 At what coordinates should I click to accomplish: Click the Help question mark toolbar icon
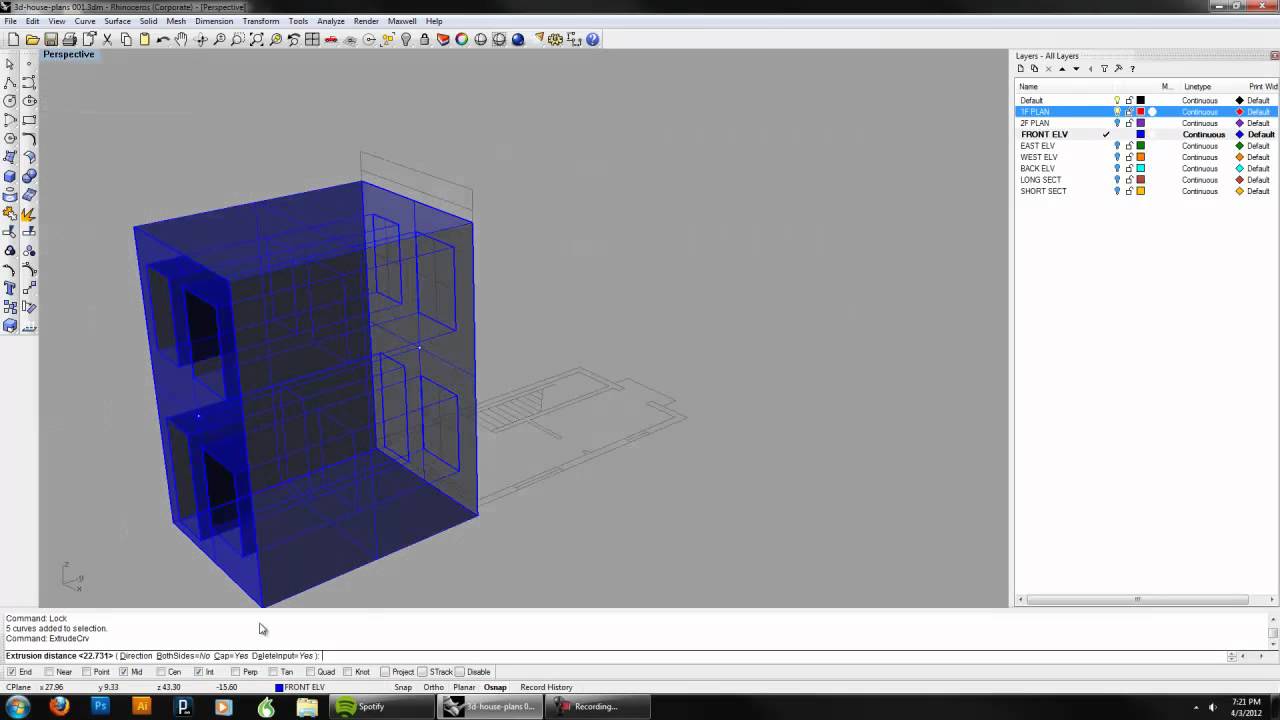(592, 39)
